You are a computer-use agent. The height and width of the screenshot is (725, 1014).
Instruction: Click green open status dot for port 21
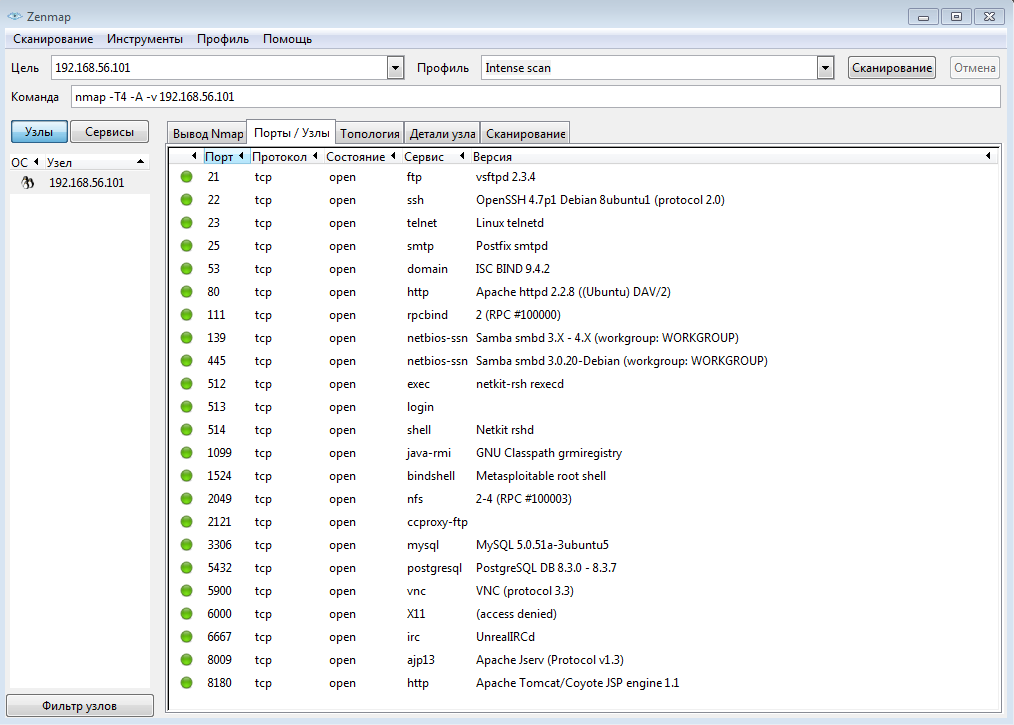[x=186, y=177]
